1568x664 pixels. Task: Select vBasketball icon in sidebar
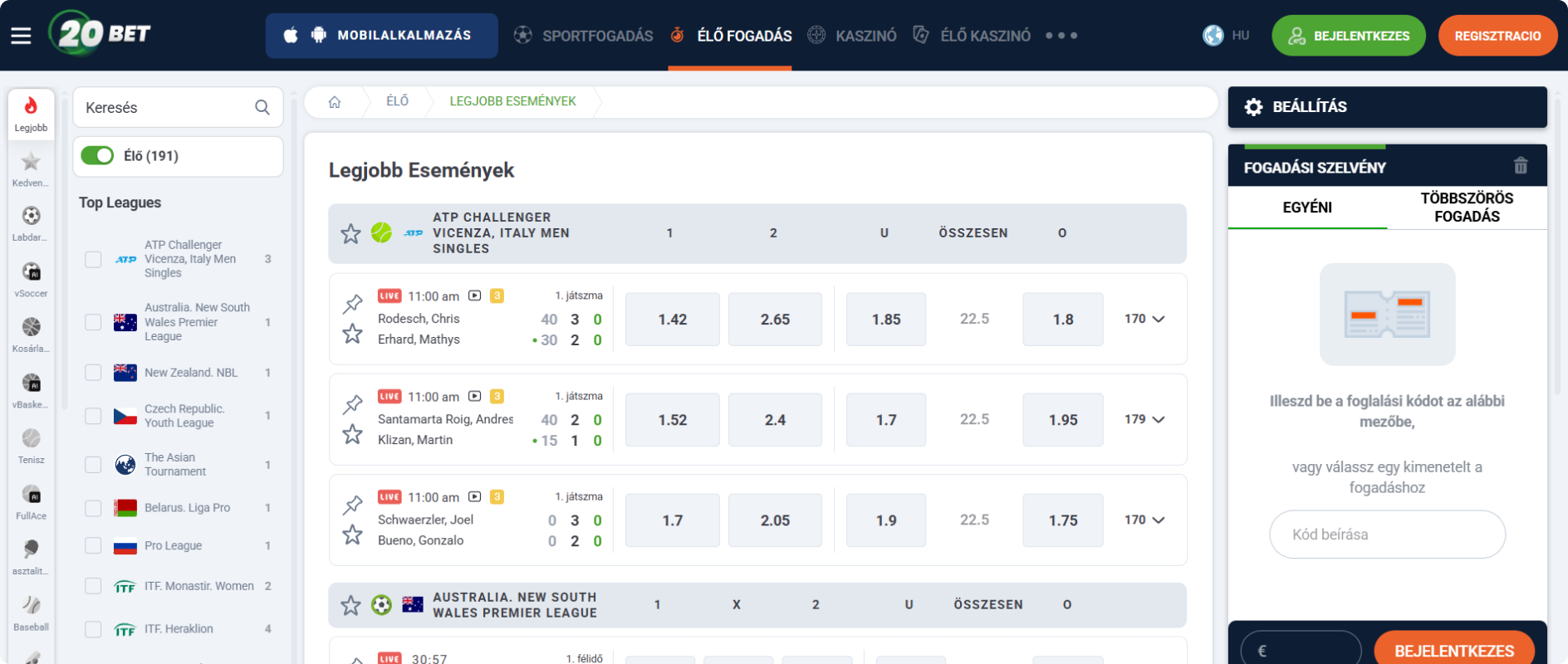(31, 383)
